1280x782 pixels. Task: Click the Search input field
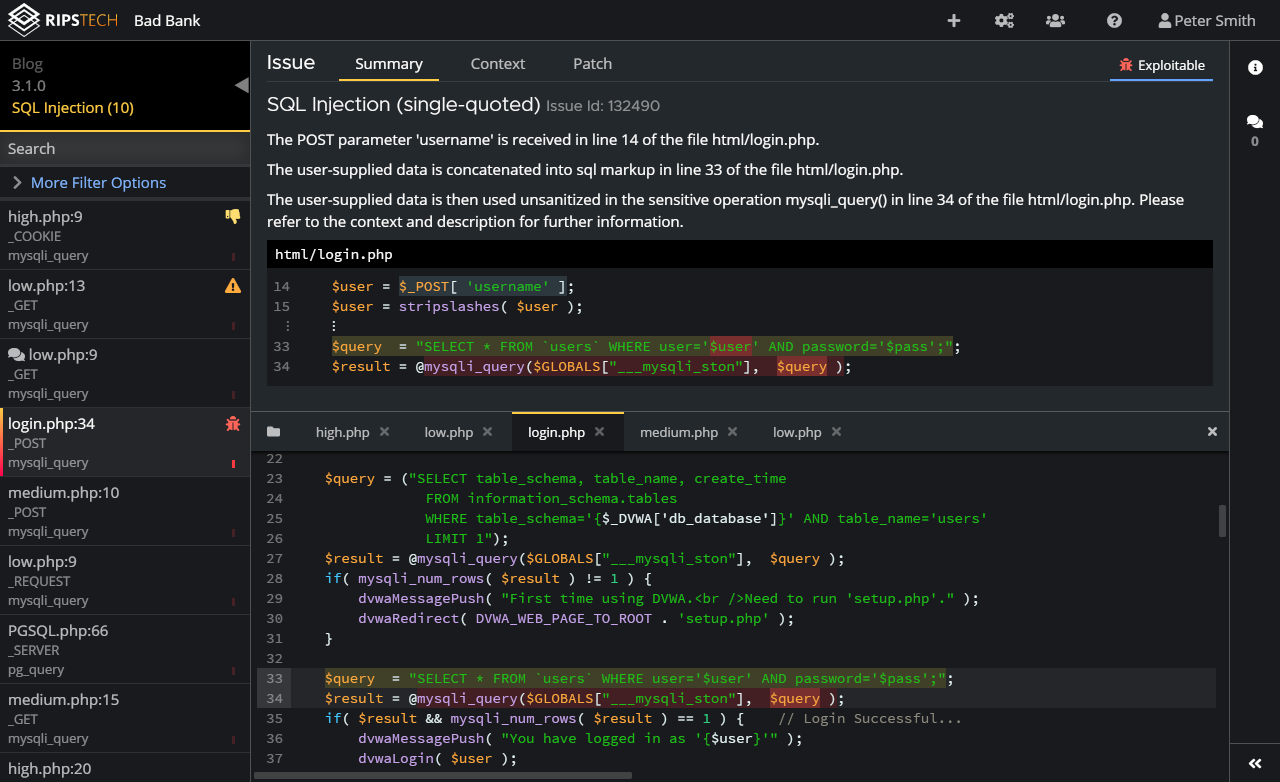(x=124, y=149)
